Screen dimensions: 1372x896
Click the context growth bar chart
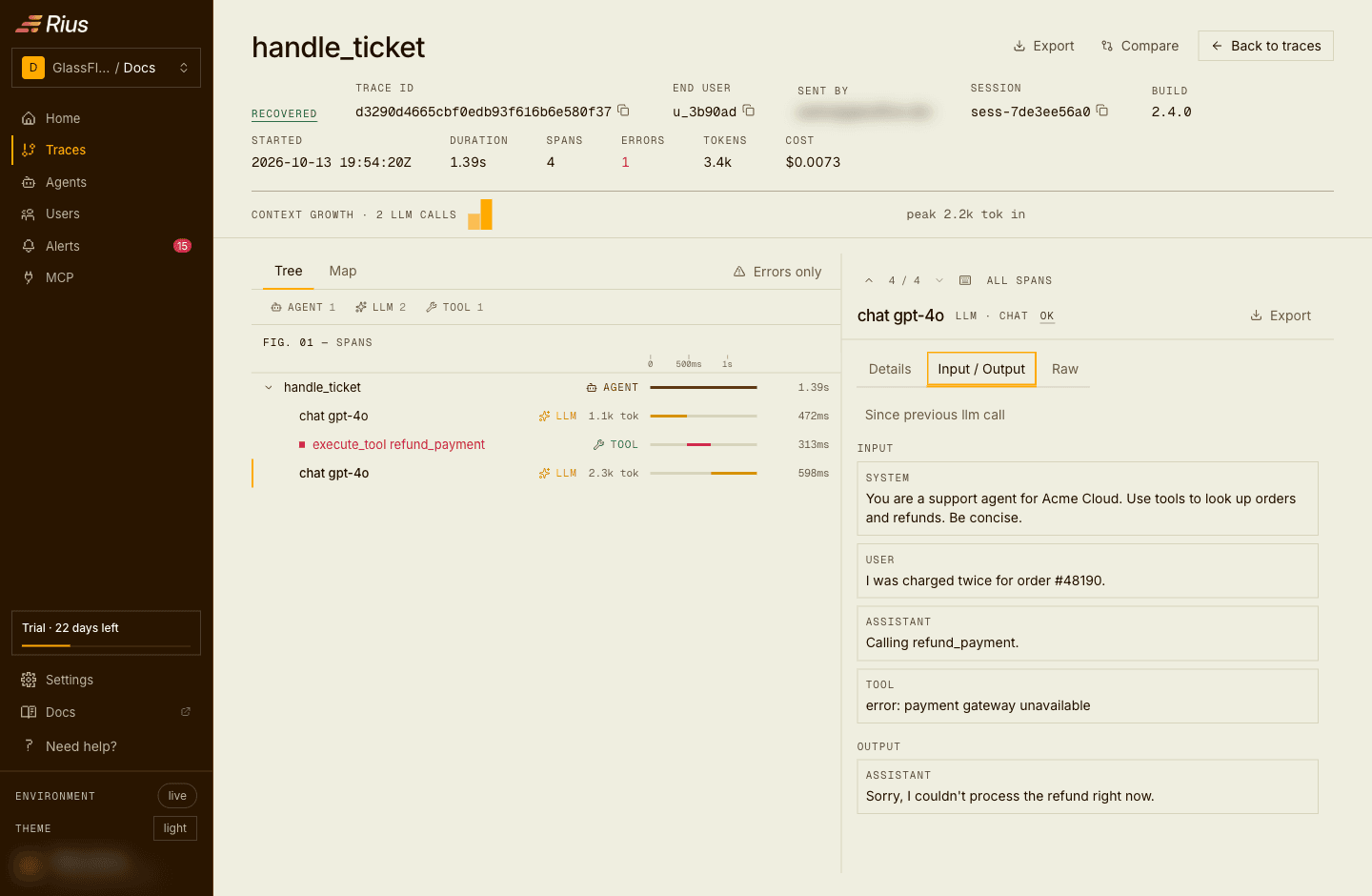tap(480, 214)
